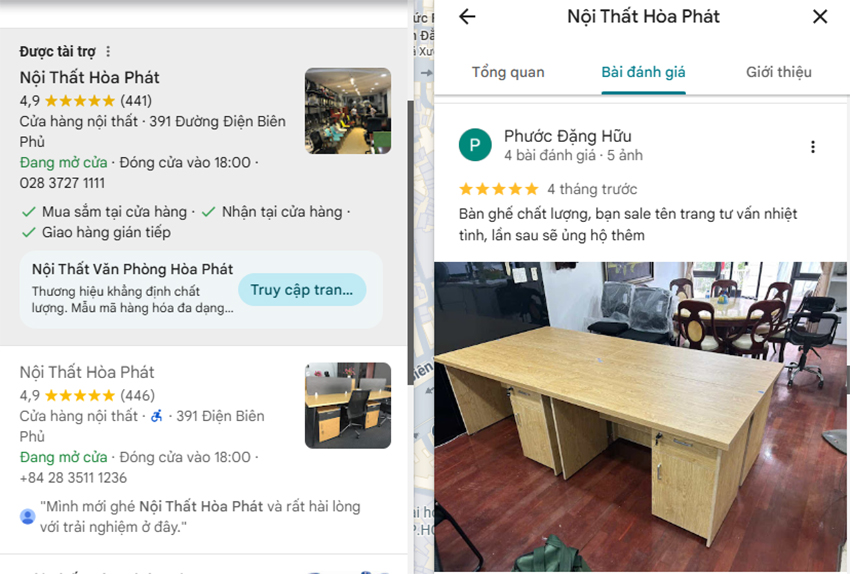This screenshot has width=850, height=574.
Task: Go back using the left arrow icon
Action: [467, 17]
